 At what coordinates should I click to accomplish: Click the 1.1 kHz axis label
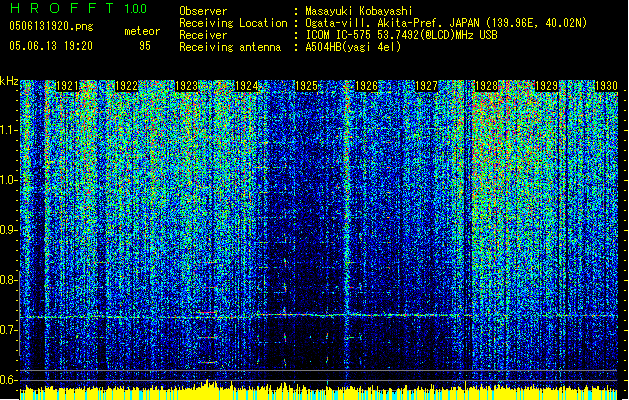click(x=8, y=130)
